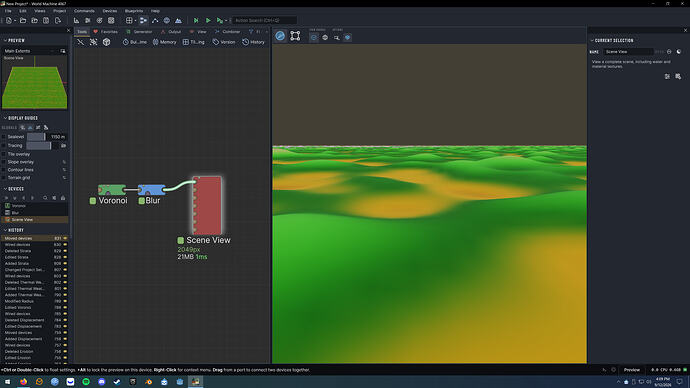This screenshot has width=690, height=388.
Task: Click the search icon in the Devices panel
Action: (45, 198)
